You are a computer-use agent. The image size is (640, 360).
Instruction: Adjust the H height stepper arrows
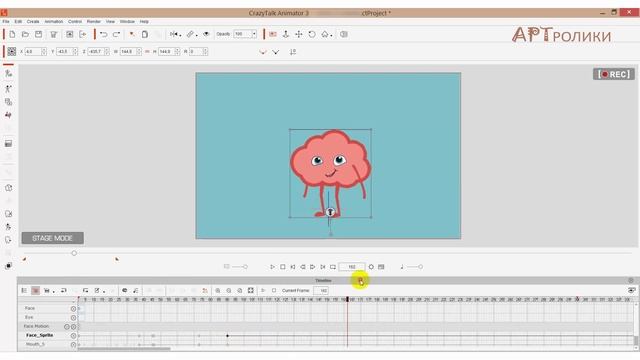[177, 52]
